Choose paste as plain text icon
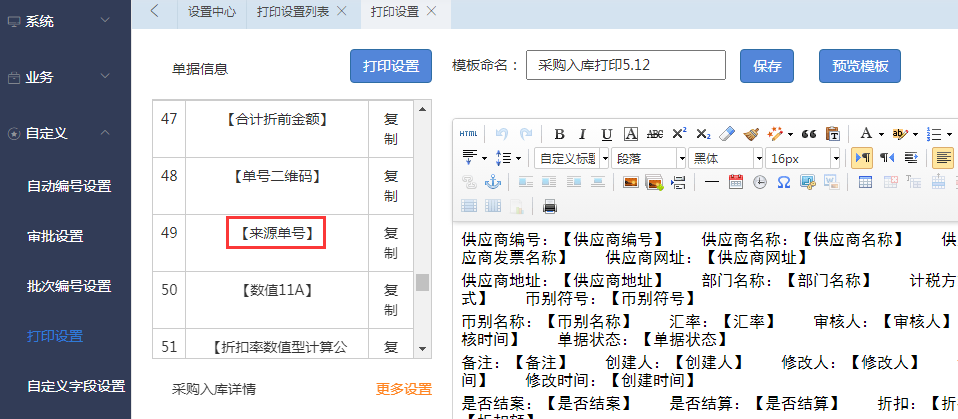This screenshot has height=419, width=958. (x=832, y=134)
